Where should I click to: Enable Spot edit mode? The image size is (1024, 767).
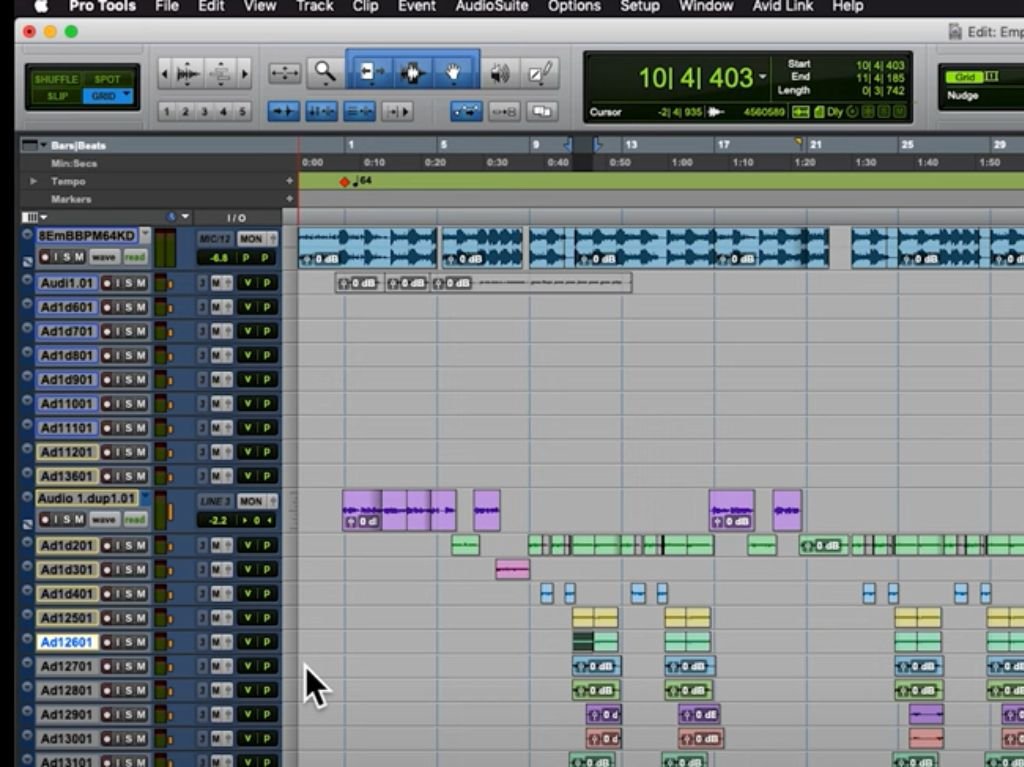(107, 79)
